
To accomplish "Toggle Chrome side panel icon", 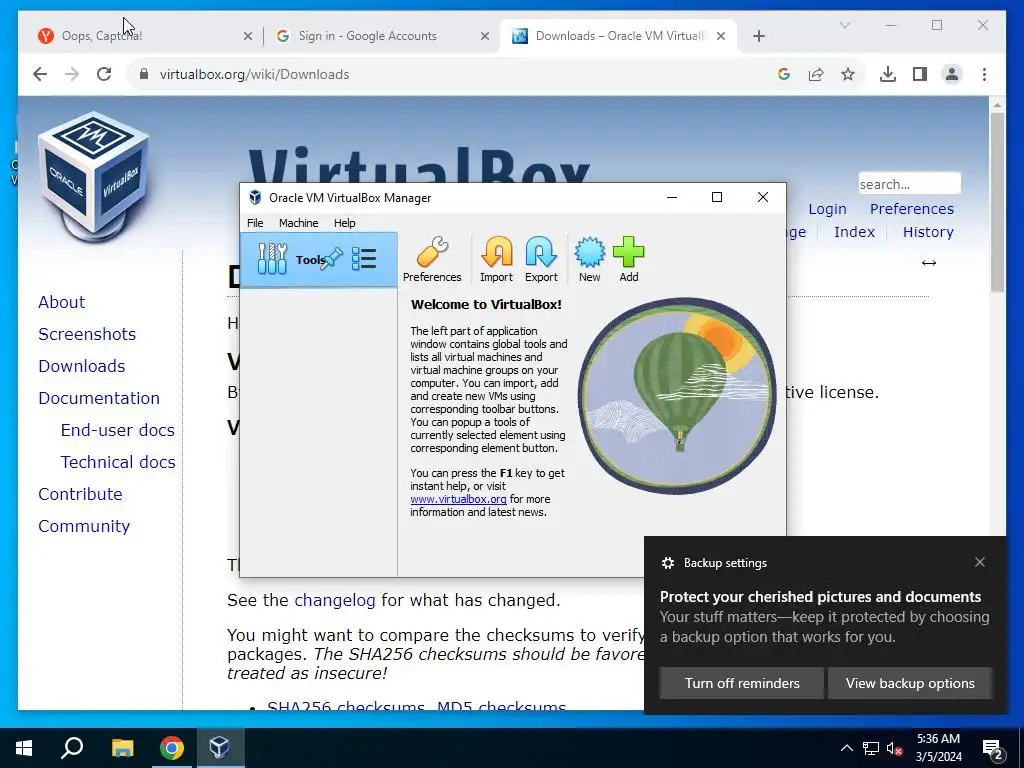I will pos(920,74).
